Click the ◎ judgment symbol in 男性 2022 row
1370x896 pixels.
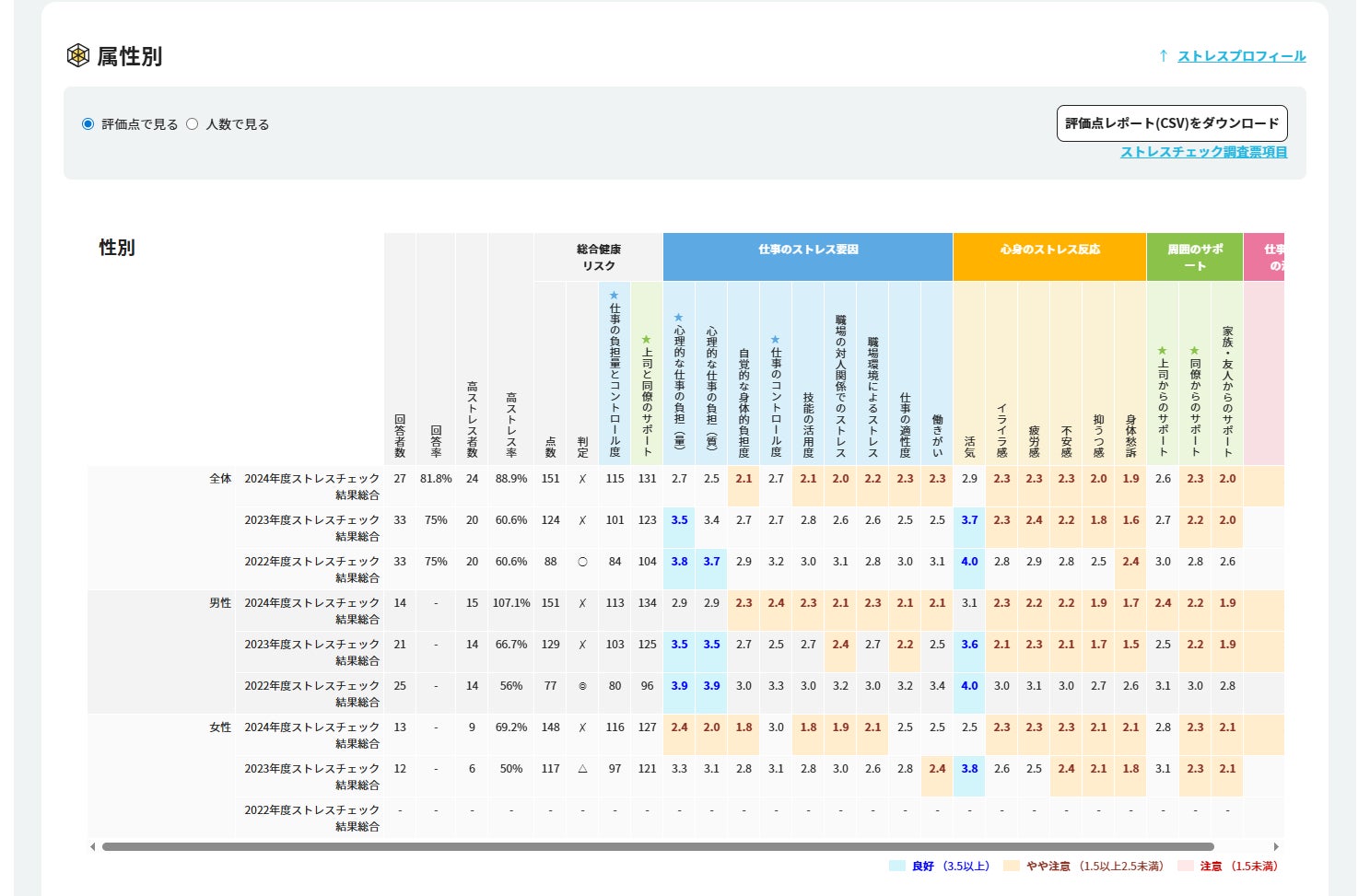click(582, 686)
